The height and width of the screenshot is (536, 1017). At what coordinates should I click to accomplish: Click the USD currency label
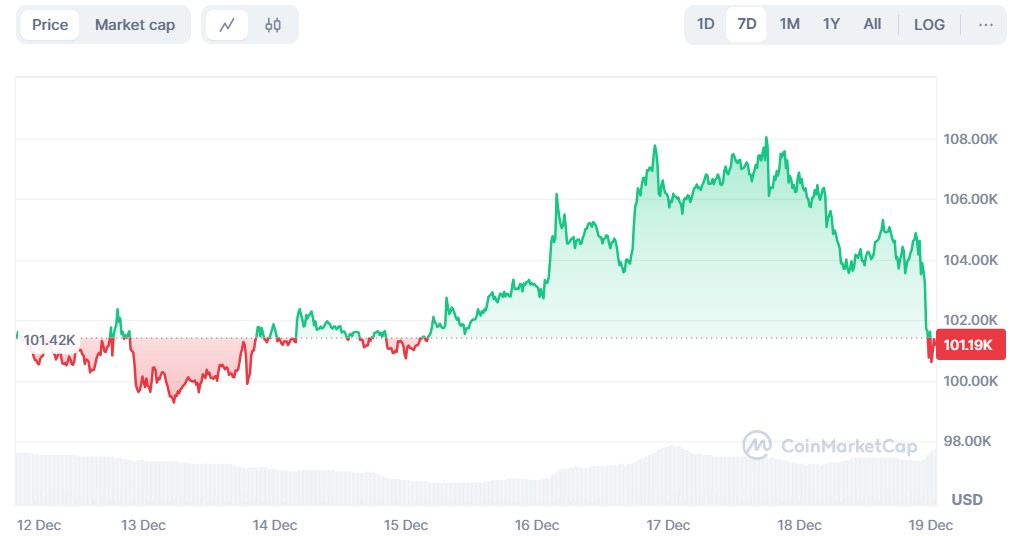(x=967, y=499)
